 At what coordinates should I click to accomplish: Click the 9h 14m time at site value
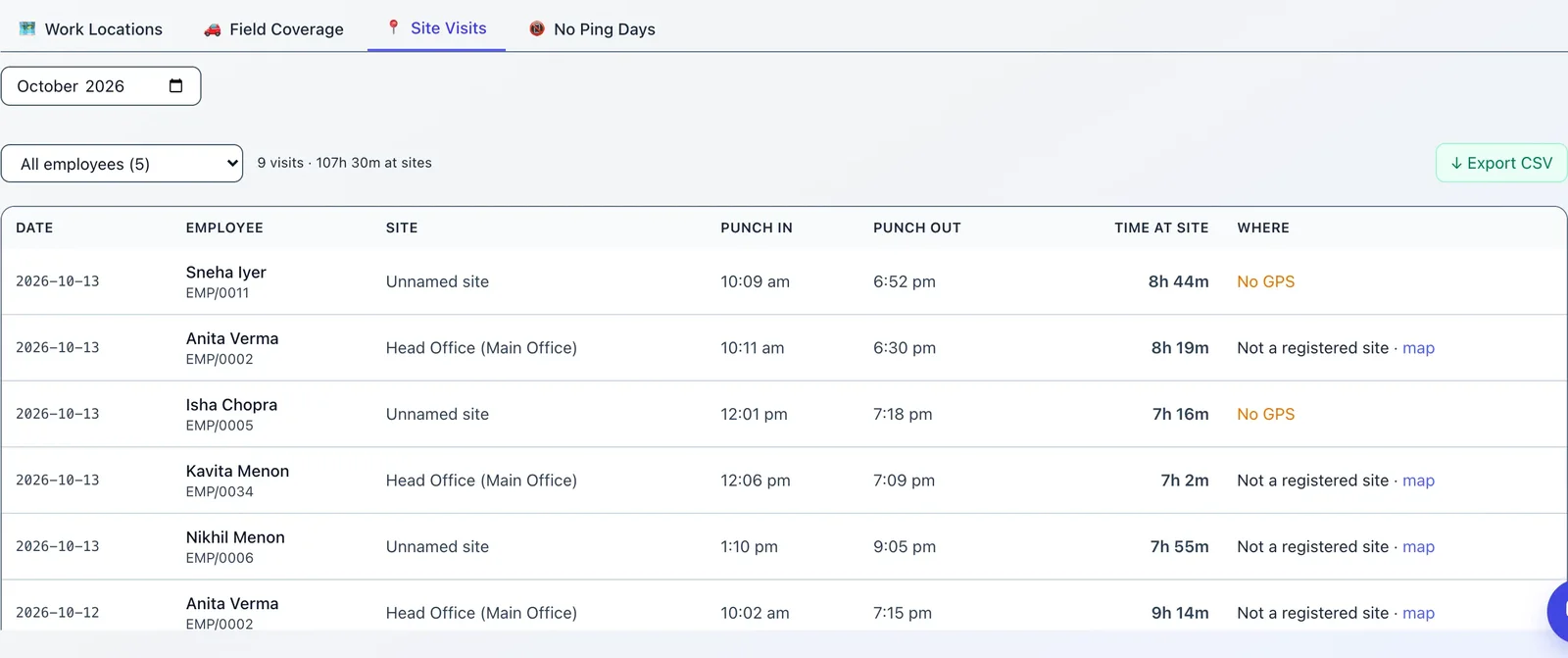pyautogui.click(x=1180, y=613)
